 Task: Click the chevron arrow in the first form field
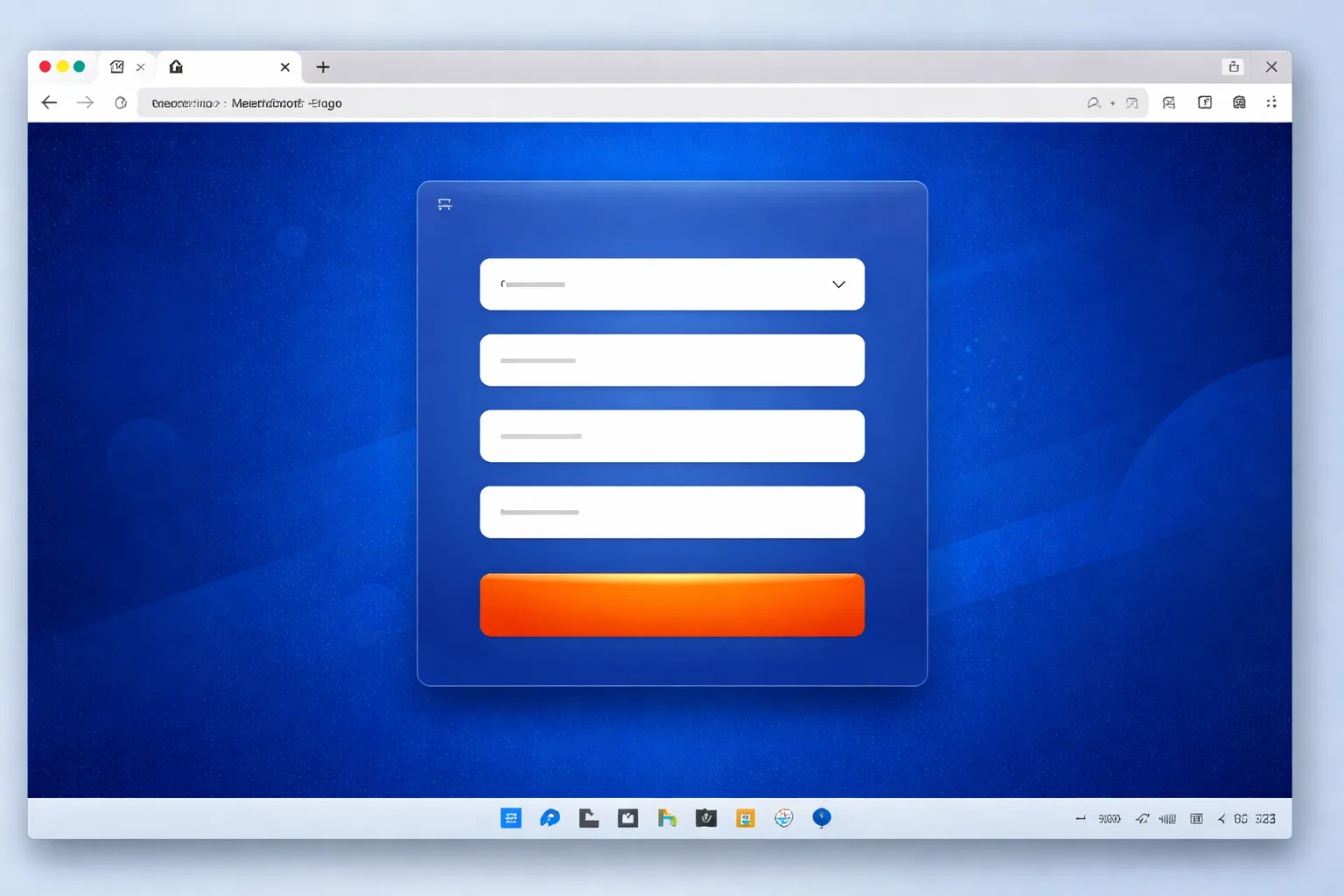point(838,284)
